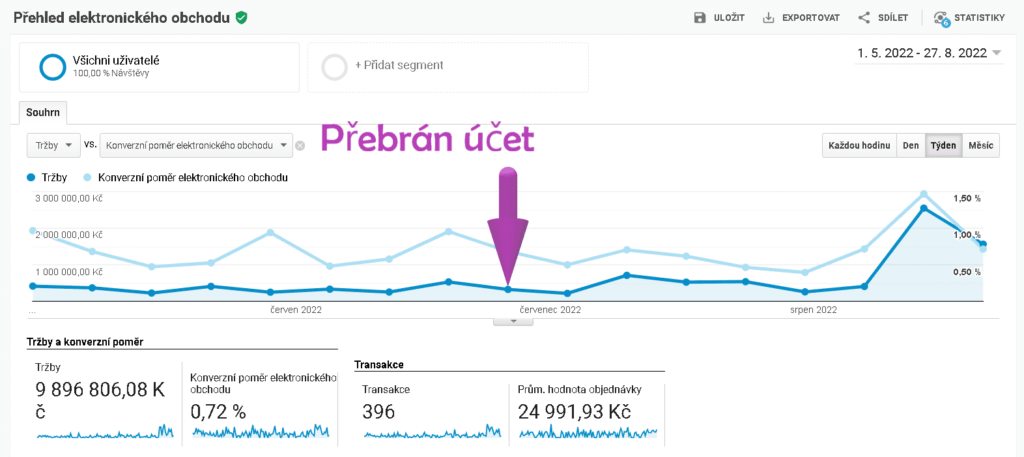
Task: Collapse the graph using the small arrow handle
Action: [514, 321]
